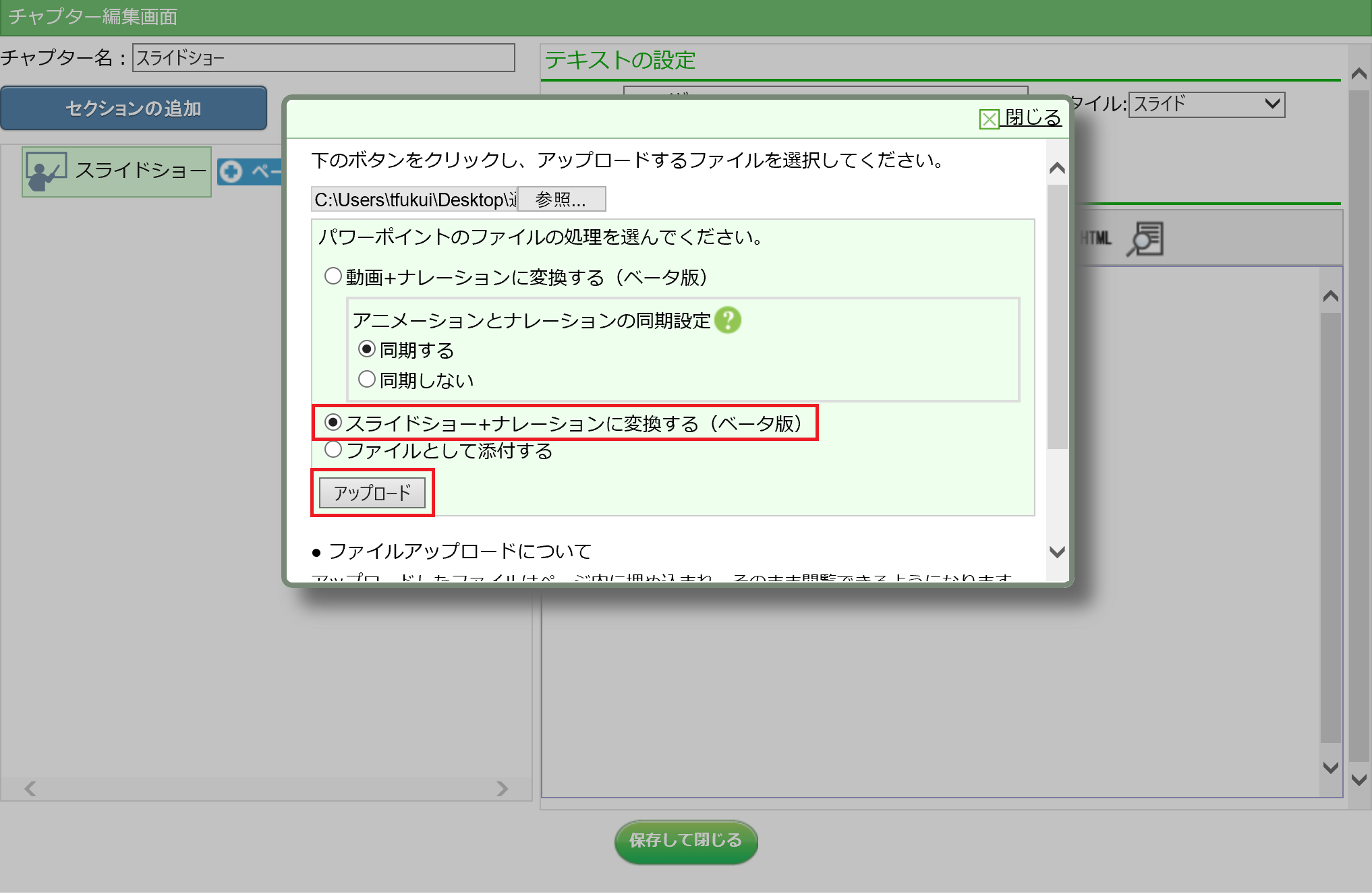Click the dialog scrollbar down arrow
The image size is (1372, 894).
1056,552
